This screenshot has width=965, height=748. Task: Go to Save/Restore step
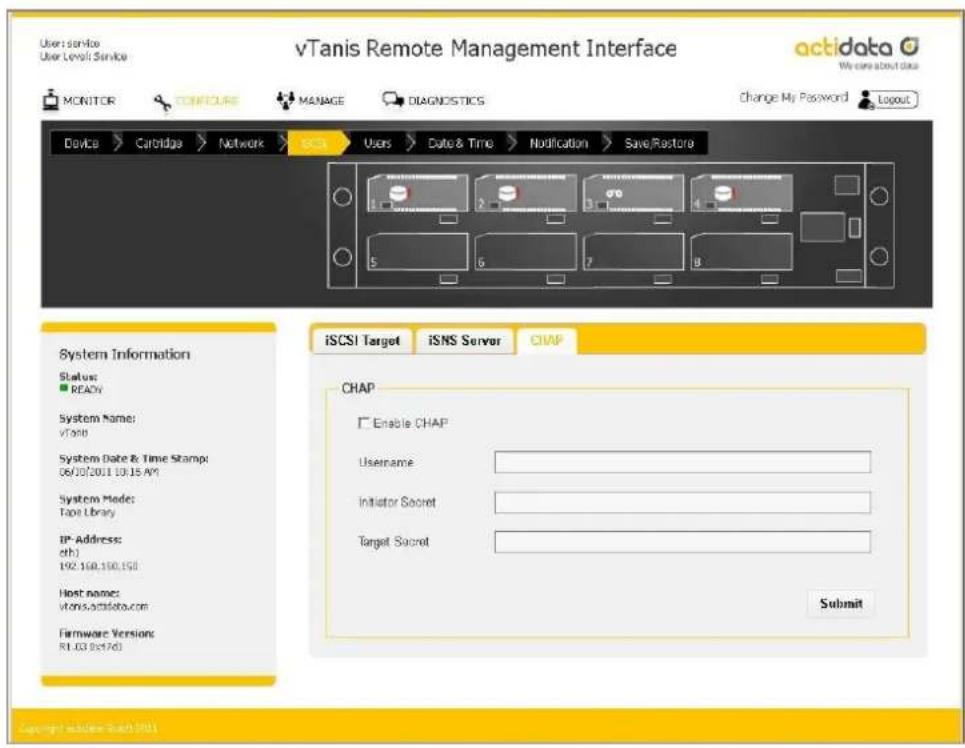pyautogui.click(x=659, y=143)
